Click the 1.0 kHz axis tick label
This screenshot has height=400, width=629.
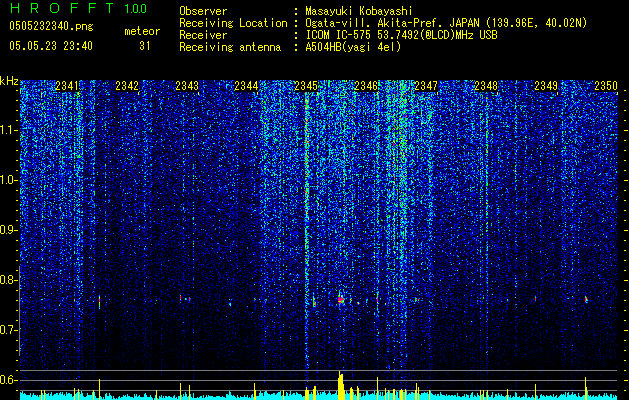(x=9, y=180)
